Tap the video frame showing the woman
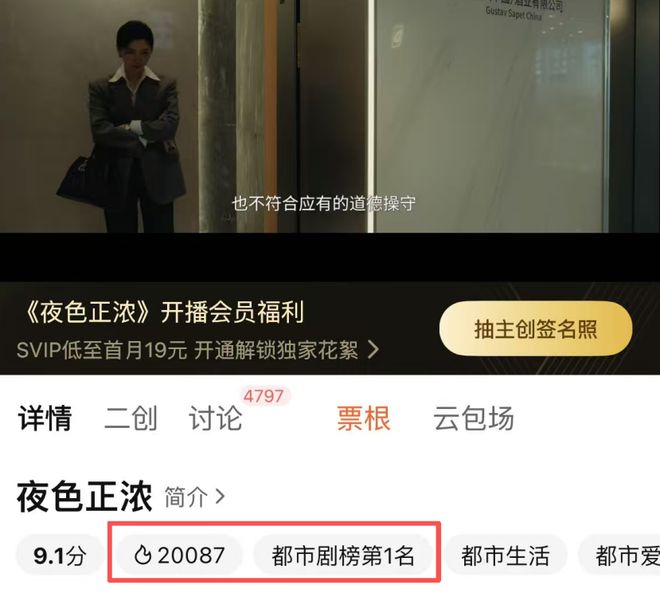Viewport: 660px width, 593px height. [330, 116]
